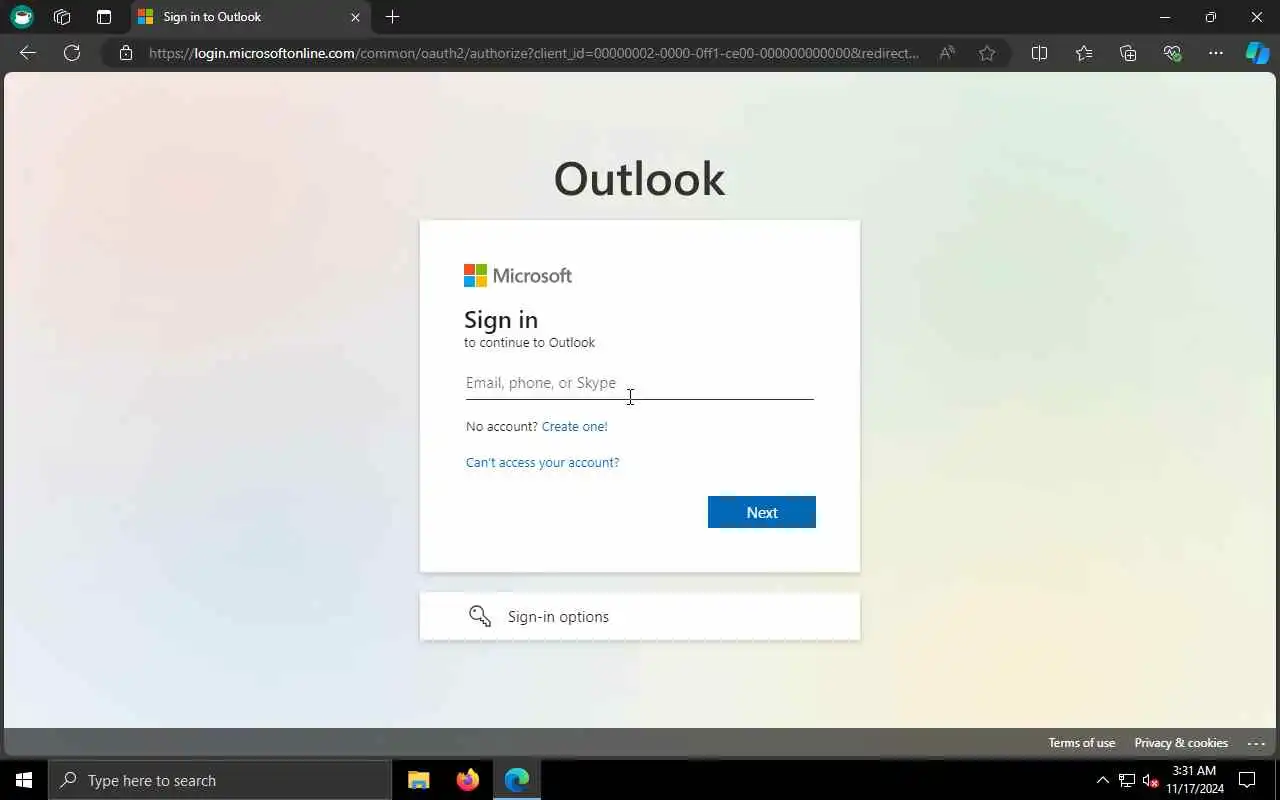Open the Collections icon

tap(1128, 53)
